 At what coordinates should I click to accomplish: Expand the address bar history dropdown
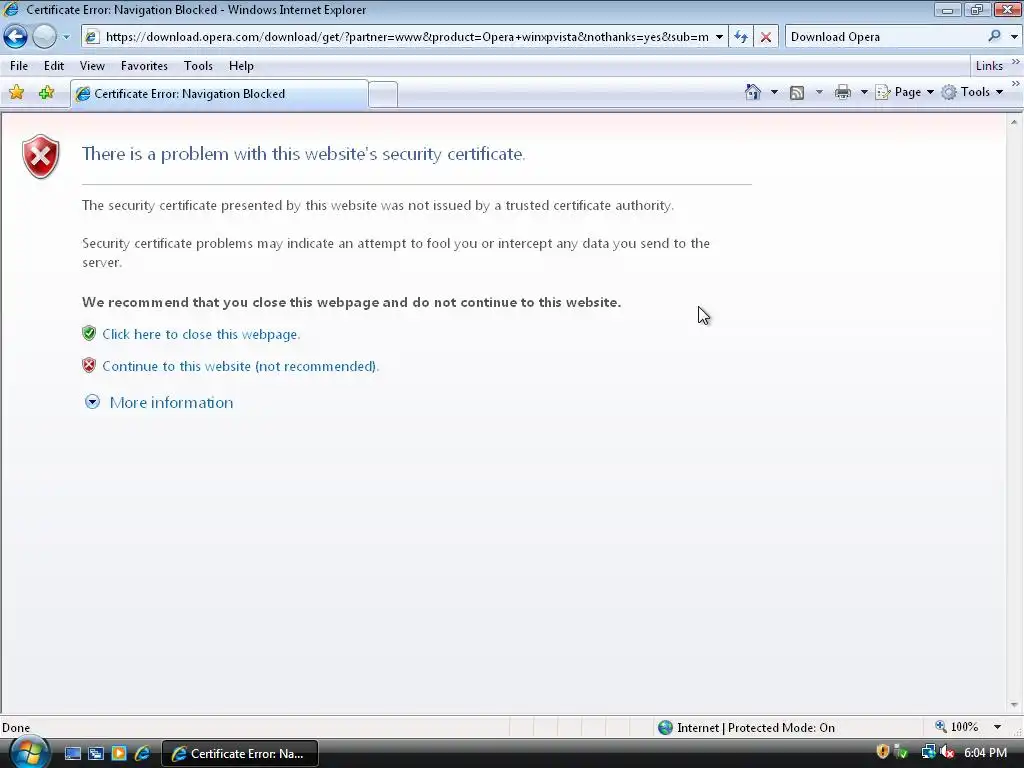pos(719,37)
